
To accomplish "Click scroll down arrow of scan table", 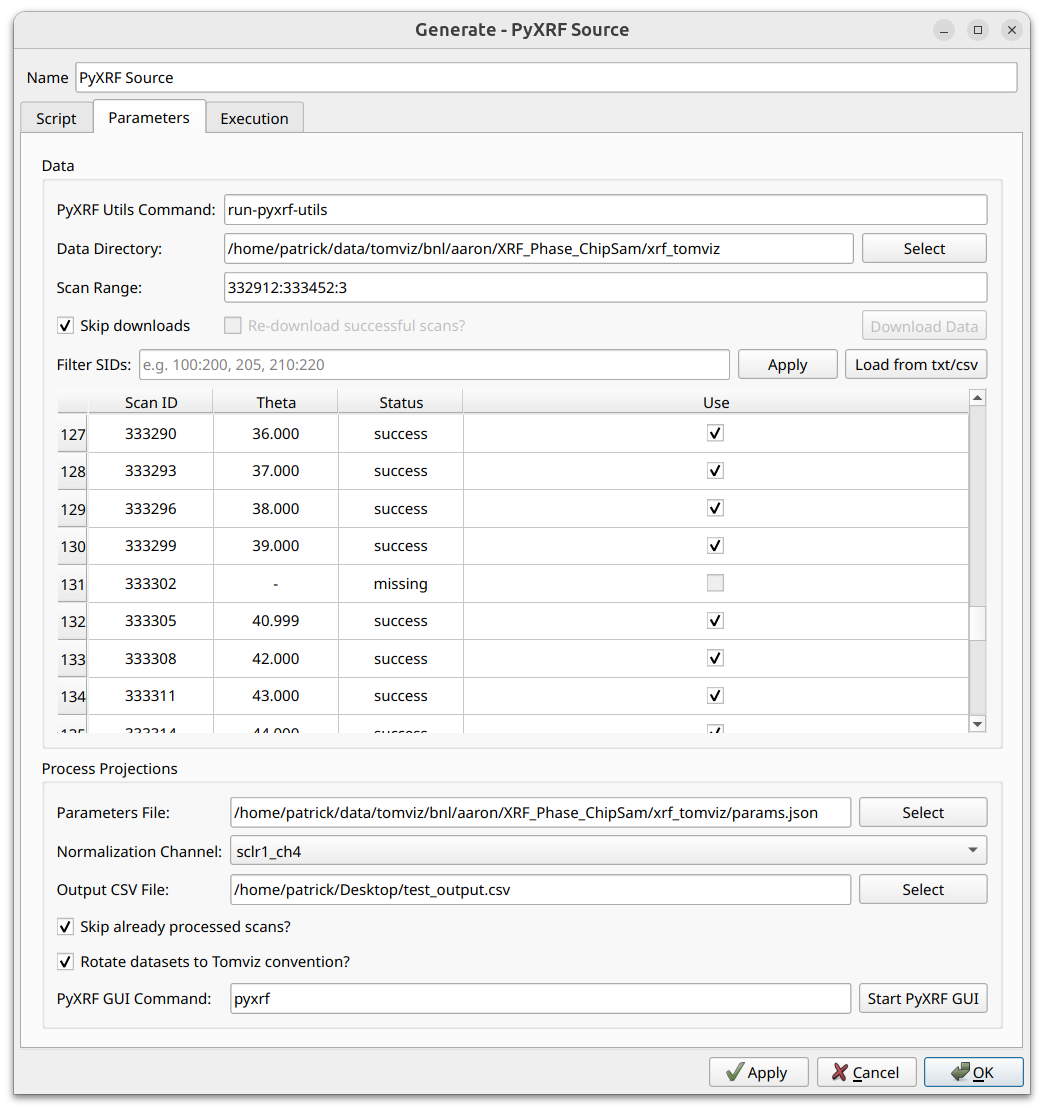I will 977,723.
